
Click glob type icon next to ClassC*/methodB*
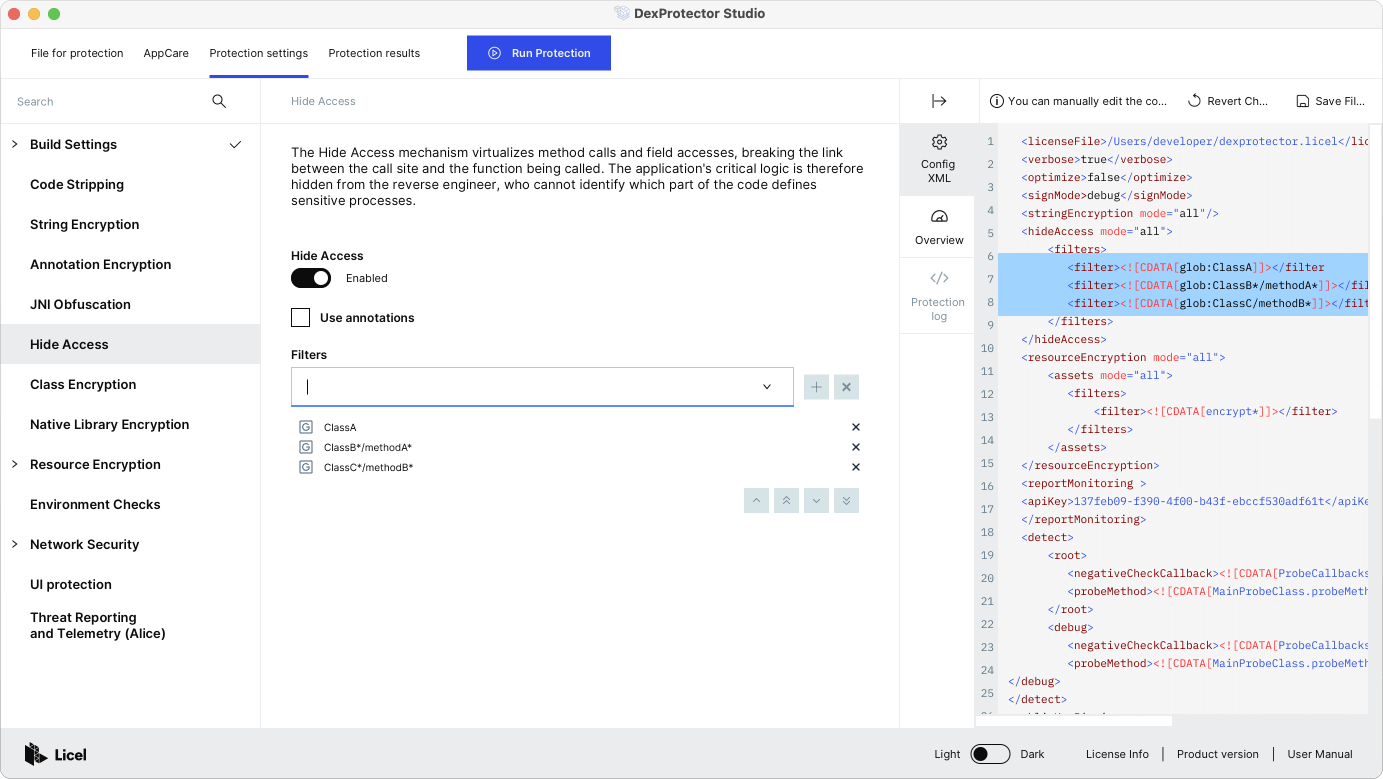click(306, 467)
